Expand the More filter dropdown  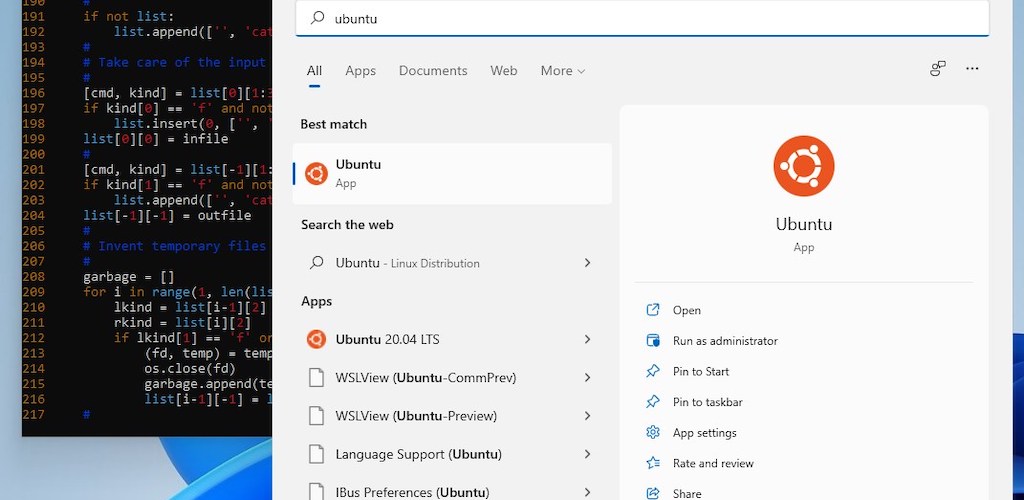[x=562, y=71]
